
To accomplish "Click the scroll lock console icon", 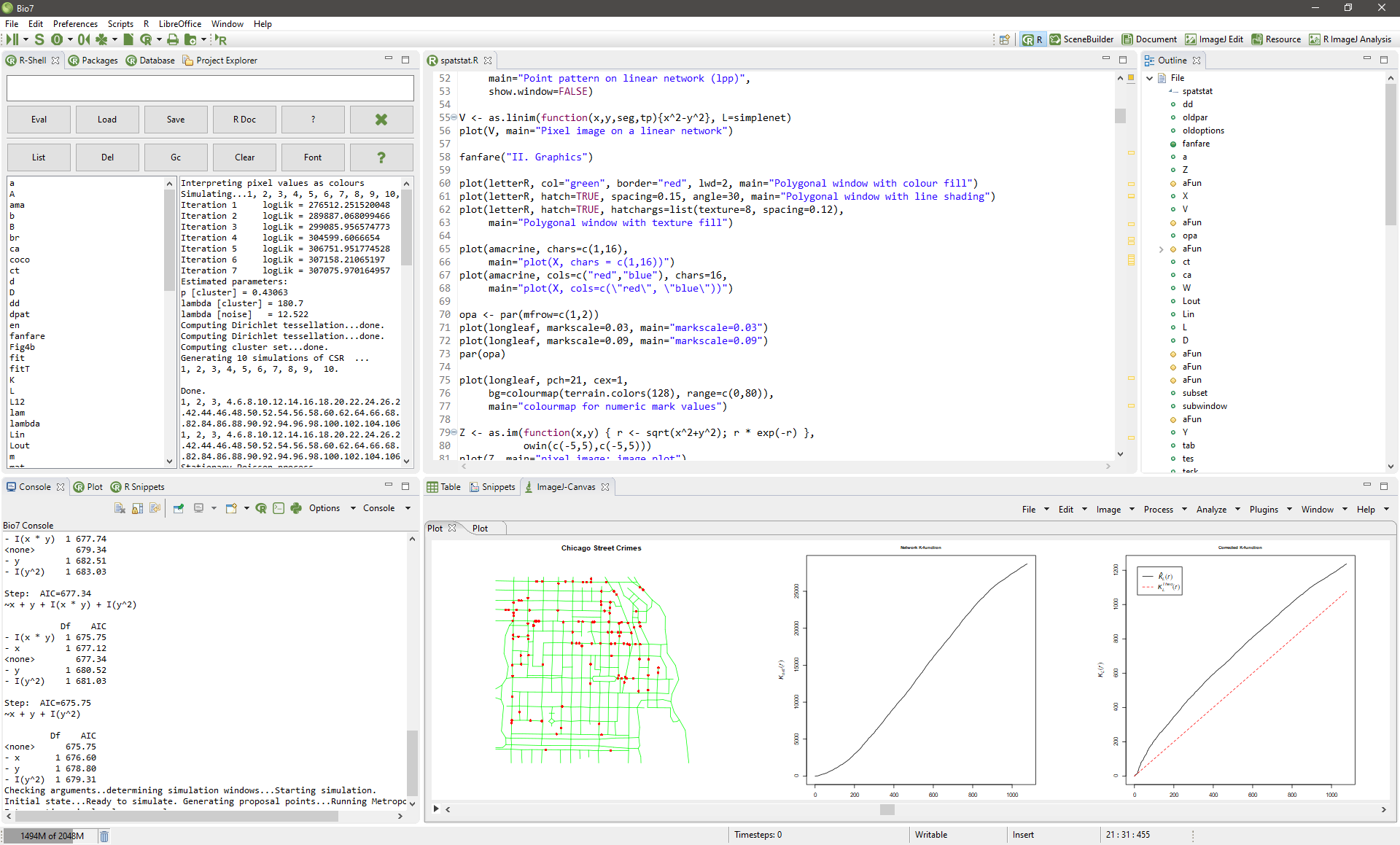I will [x=137, y=508].
